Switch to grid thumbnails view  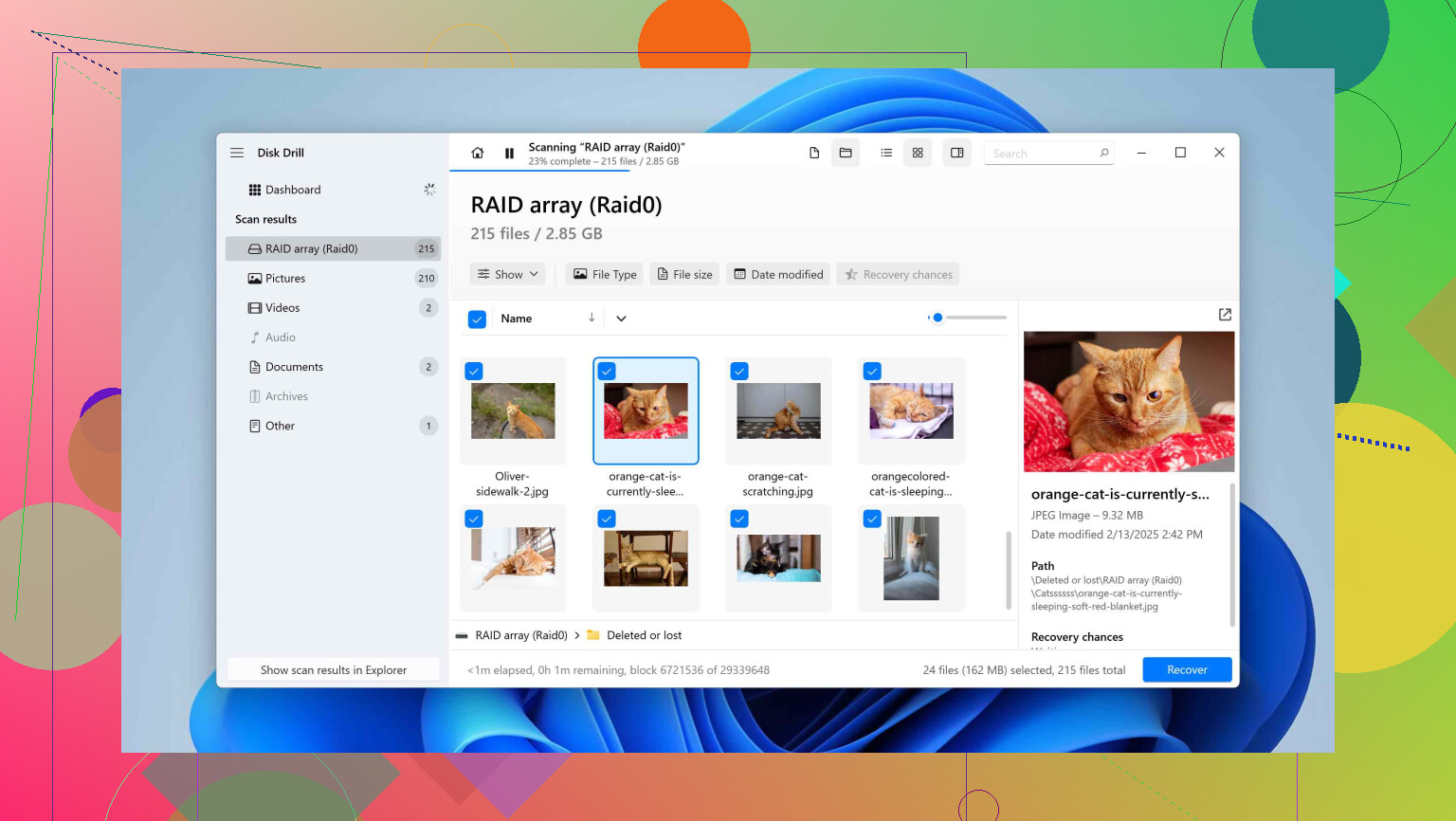[918, 153]
